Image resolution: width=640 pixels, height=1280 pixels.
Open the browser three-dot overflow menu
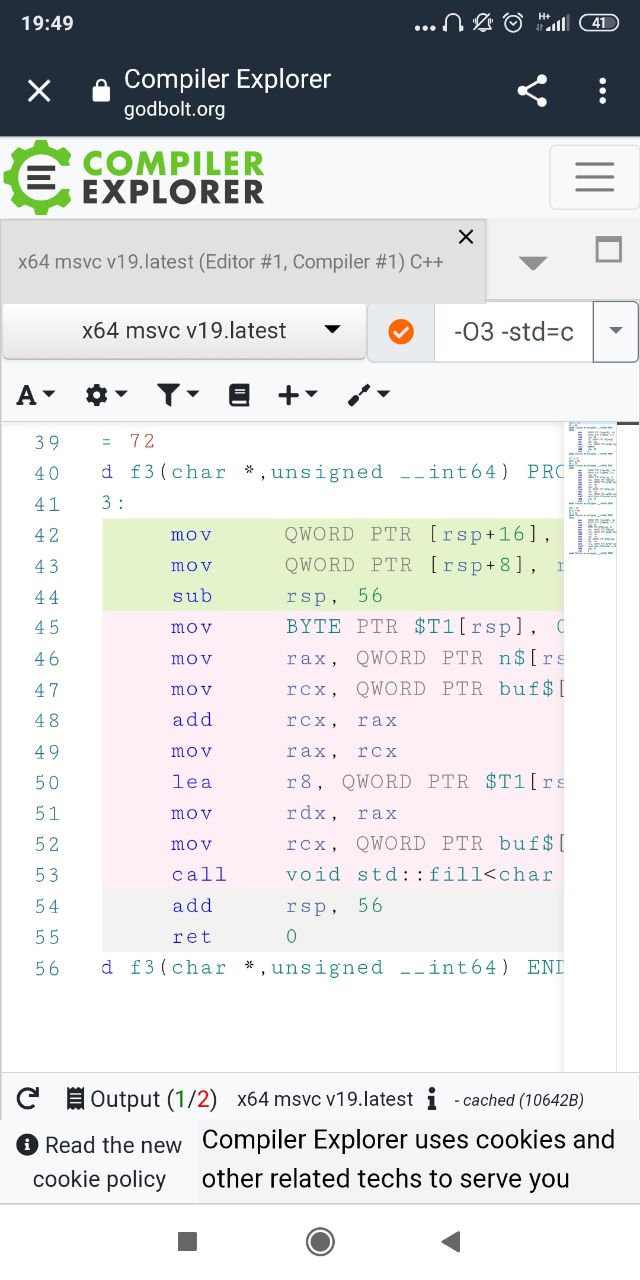click(x=602, y=92)
